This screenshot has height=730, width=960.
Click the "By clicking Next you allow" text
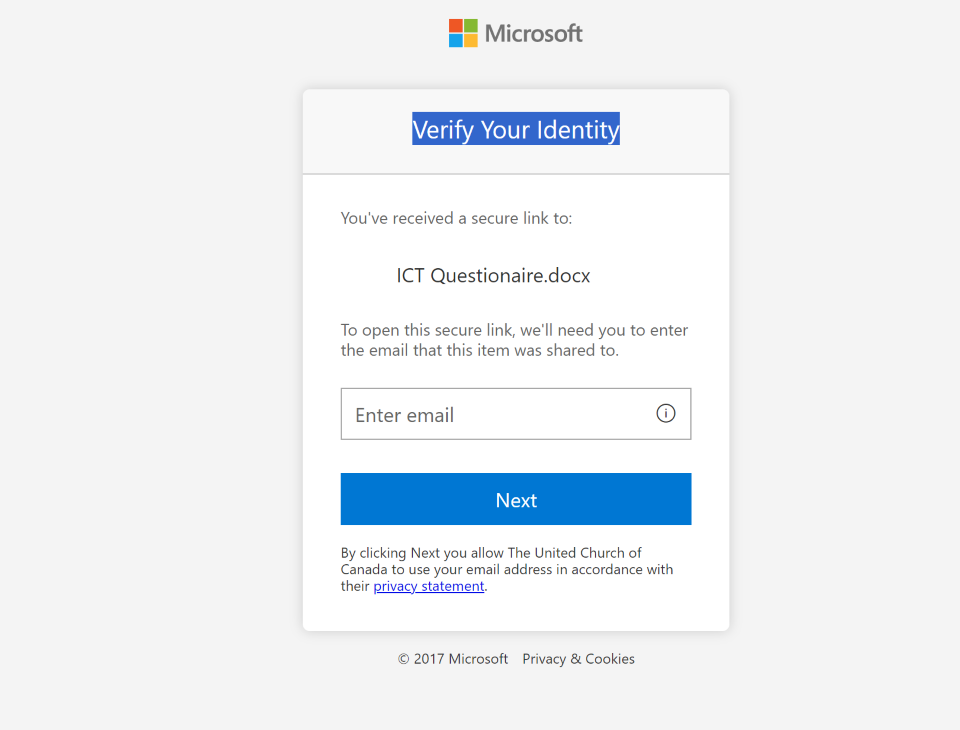[423, 553]
